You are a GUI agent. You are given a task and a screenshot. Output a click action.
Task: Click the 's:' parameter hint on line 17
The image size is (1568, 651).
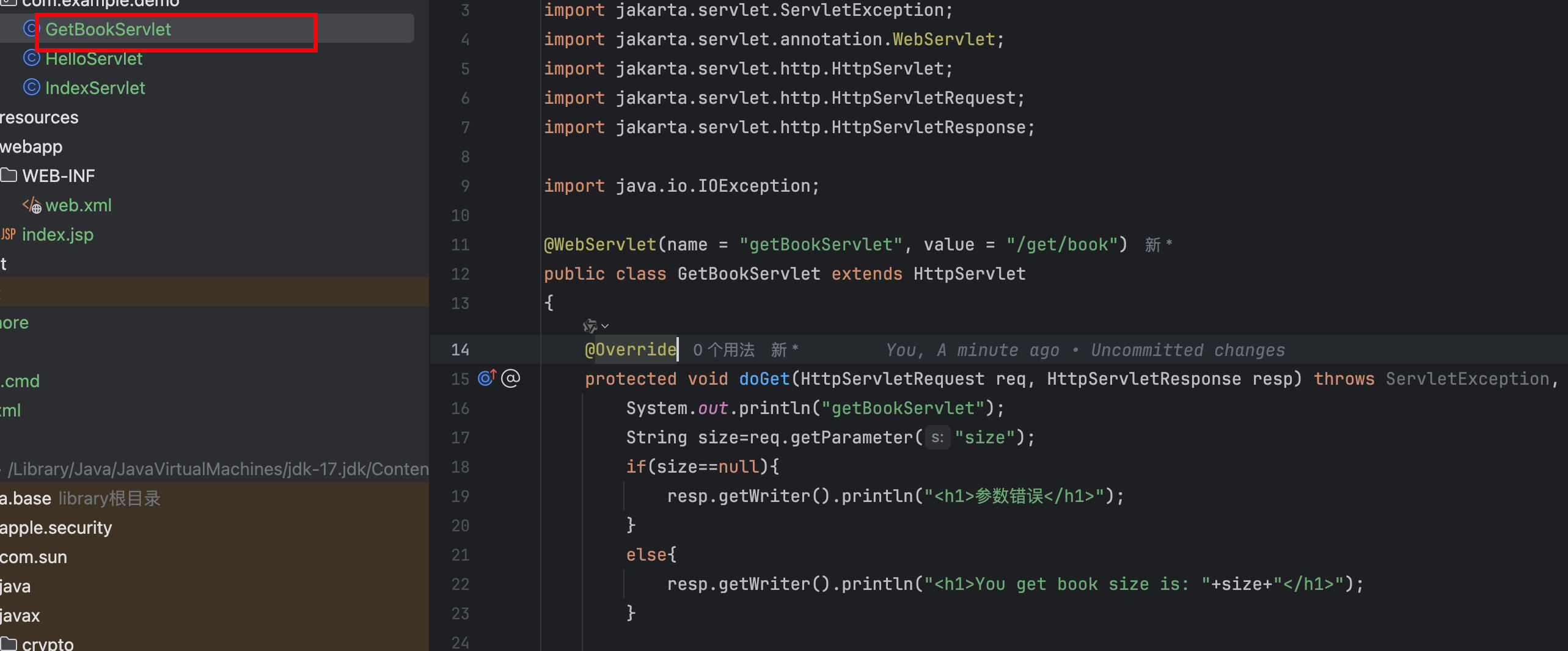pos(937,437)
